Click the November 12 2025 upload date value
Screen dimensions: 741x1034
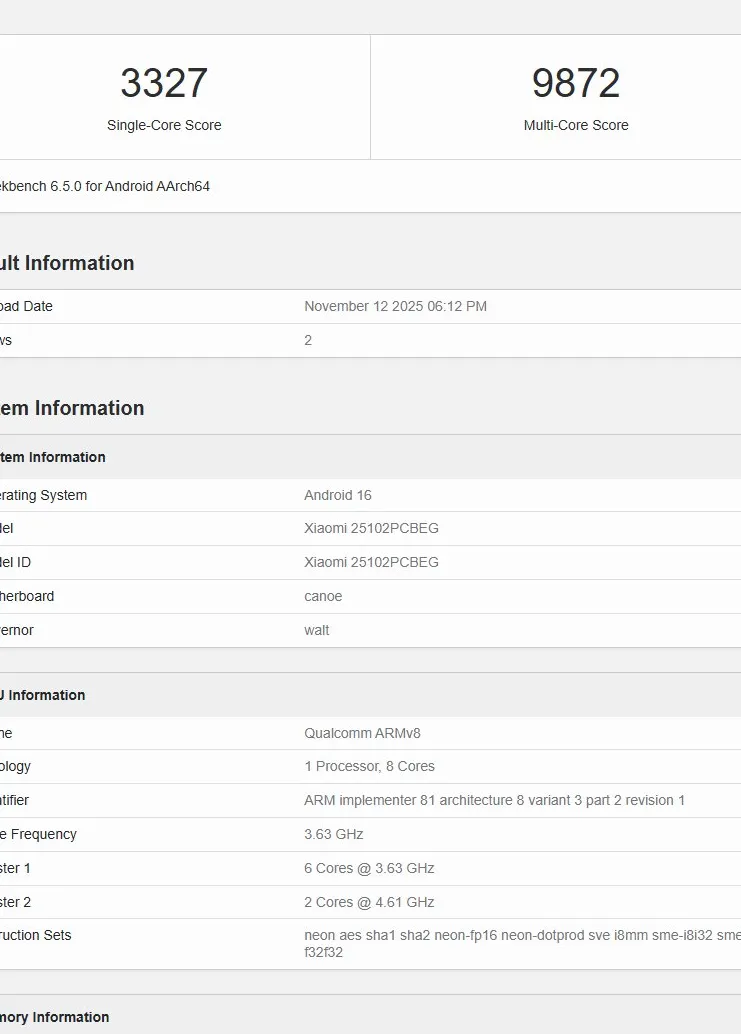(x=395, y=306)
